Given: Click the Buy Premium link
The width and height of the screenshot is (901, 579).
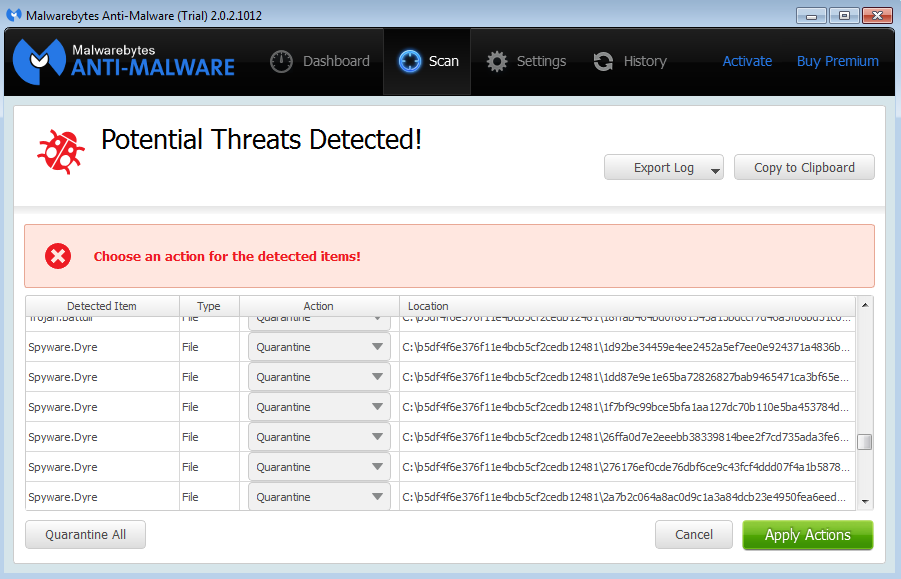Looking at the screenshot, I should coord(837,61).
